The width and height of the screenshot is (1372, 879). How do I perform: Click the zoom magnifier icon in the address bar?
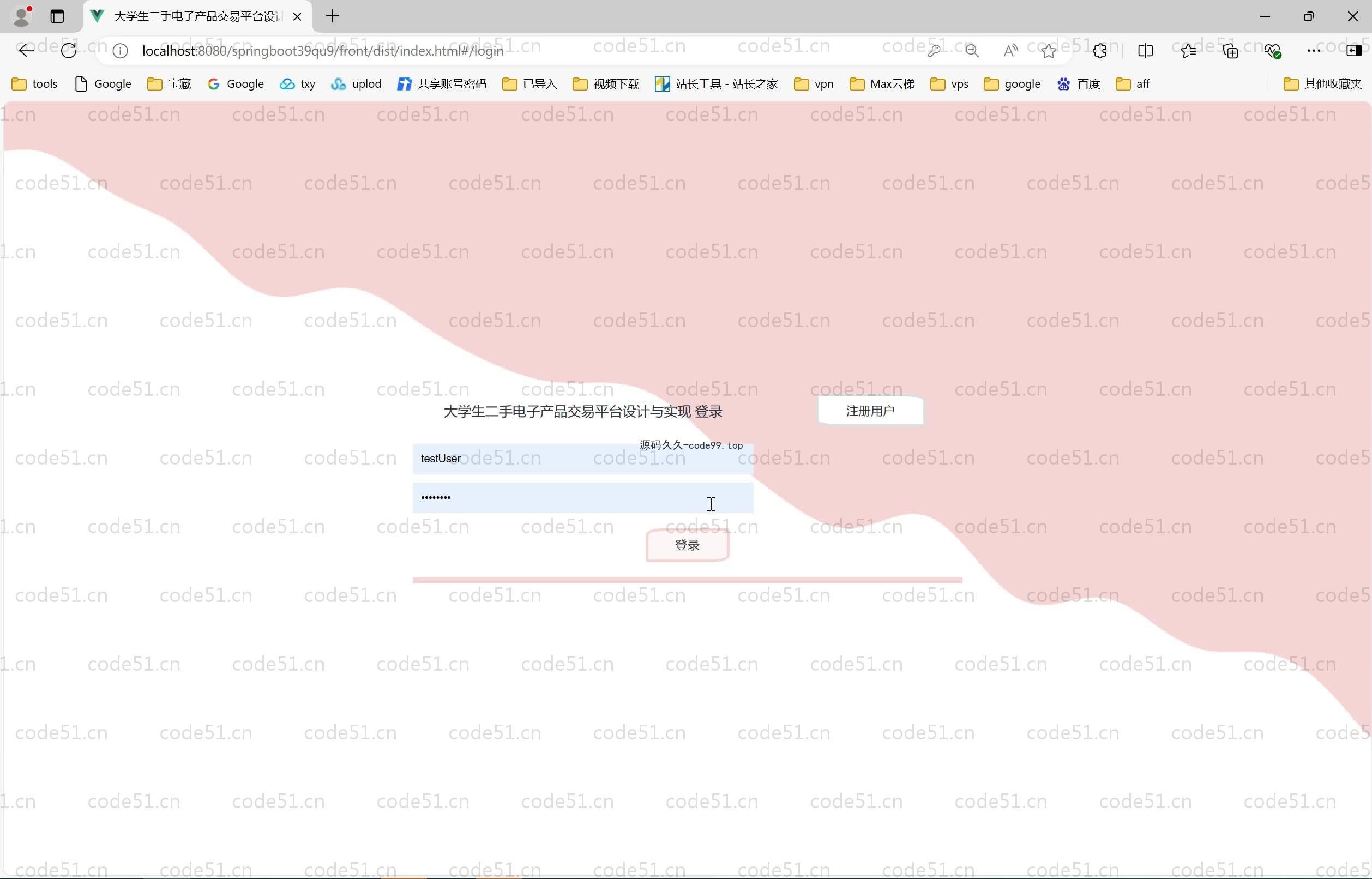coord(972,51)
